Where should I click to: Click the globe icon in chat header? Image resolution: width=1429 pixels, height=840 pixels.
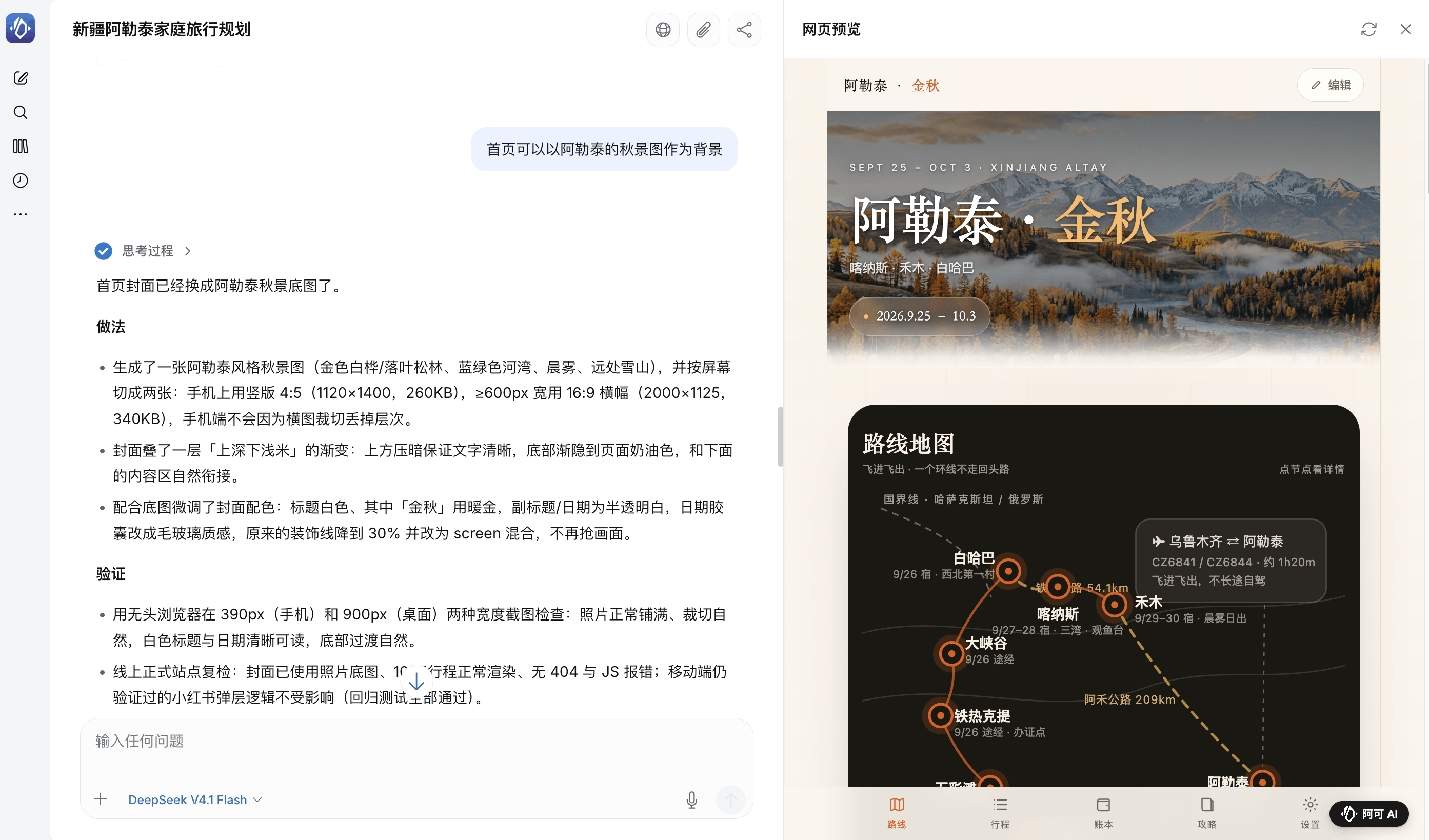[663, 29]
